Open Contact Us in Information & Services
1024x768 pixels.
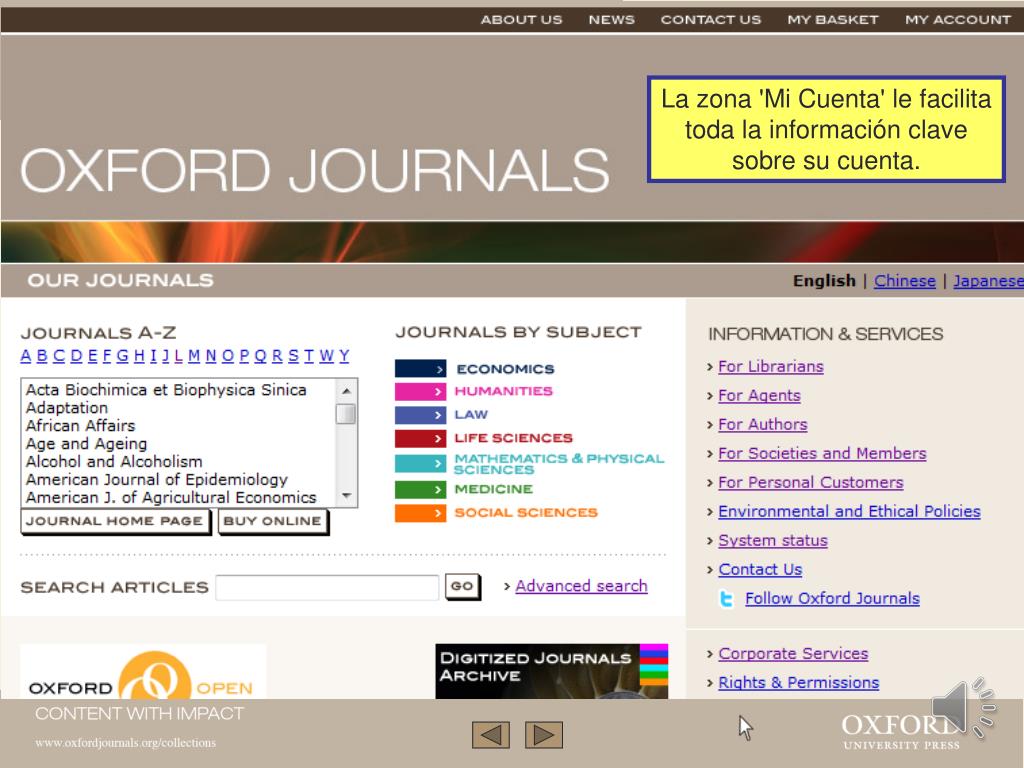pos(760,569)
